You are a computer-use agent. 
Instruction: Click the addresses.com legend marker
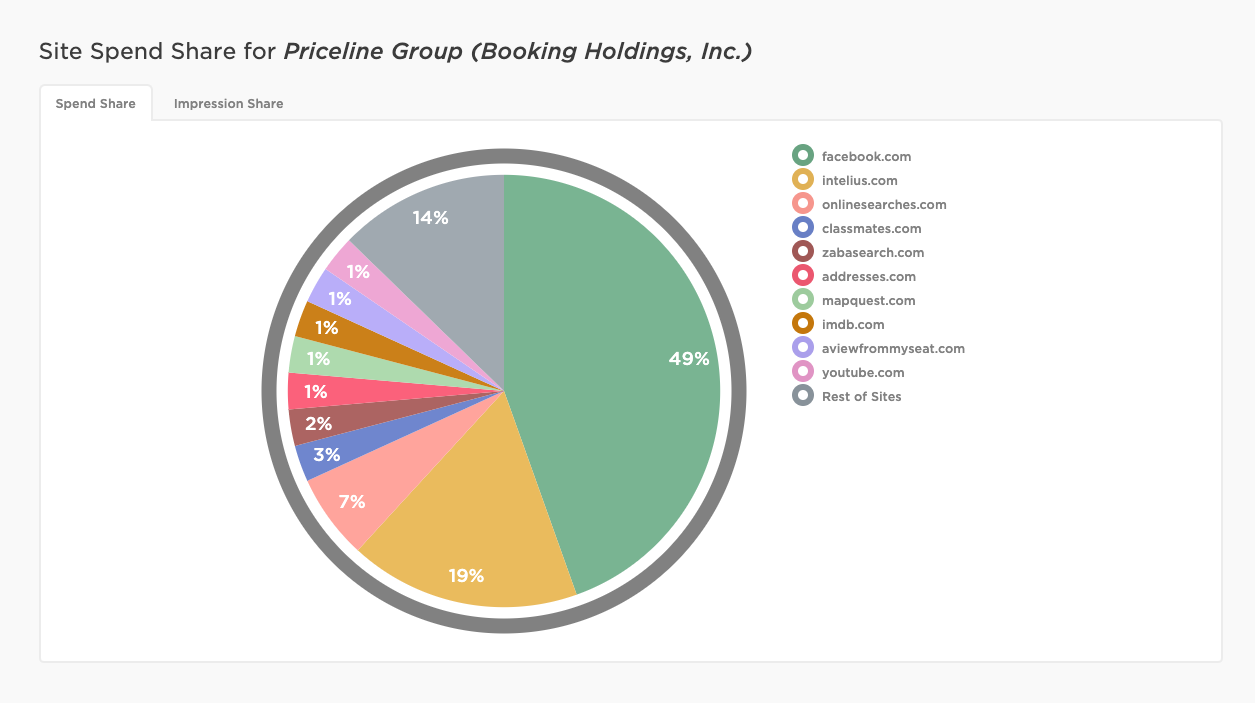tap(801, 276)
